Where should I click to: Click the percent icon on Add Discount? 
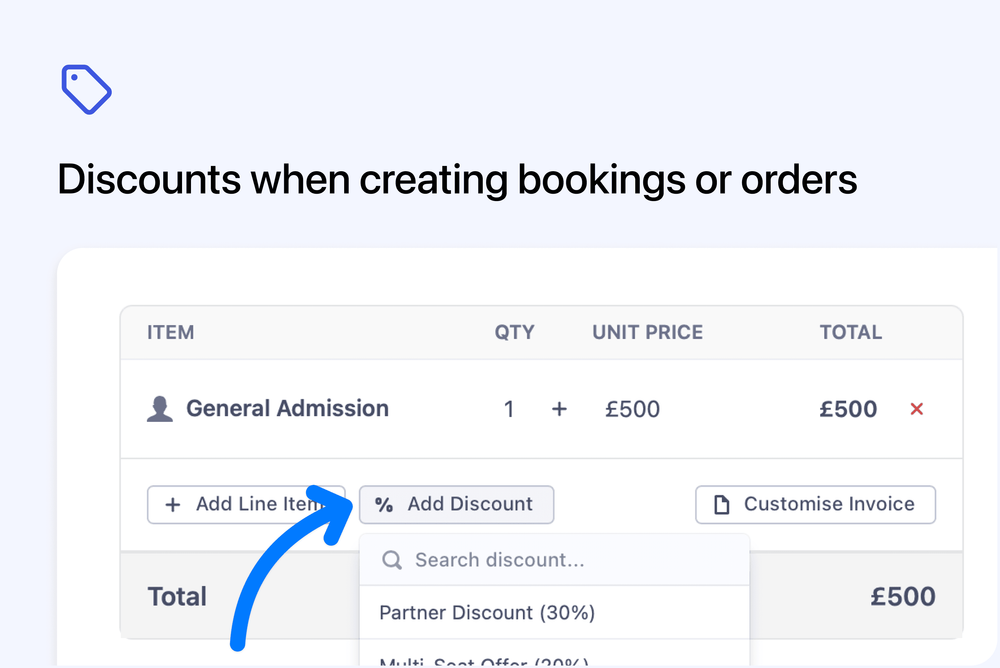[383, 505]
